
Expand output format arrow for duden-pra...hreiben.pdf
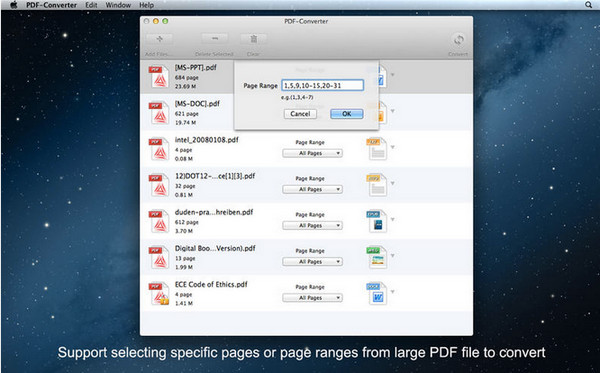(x=393, y=220)
